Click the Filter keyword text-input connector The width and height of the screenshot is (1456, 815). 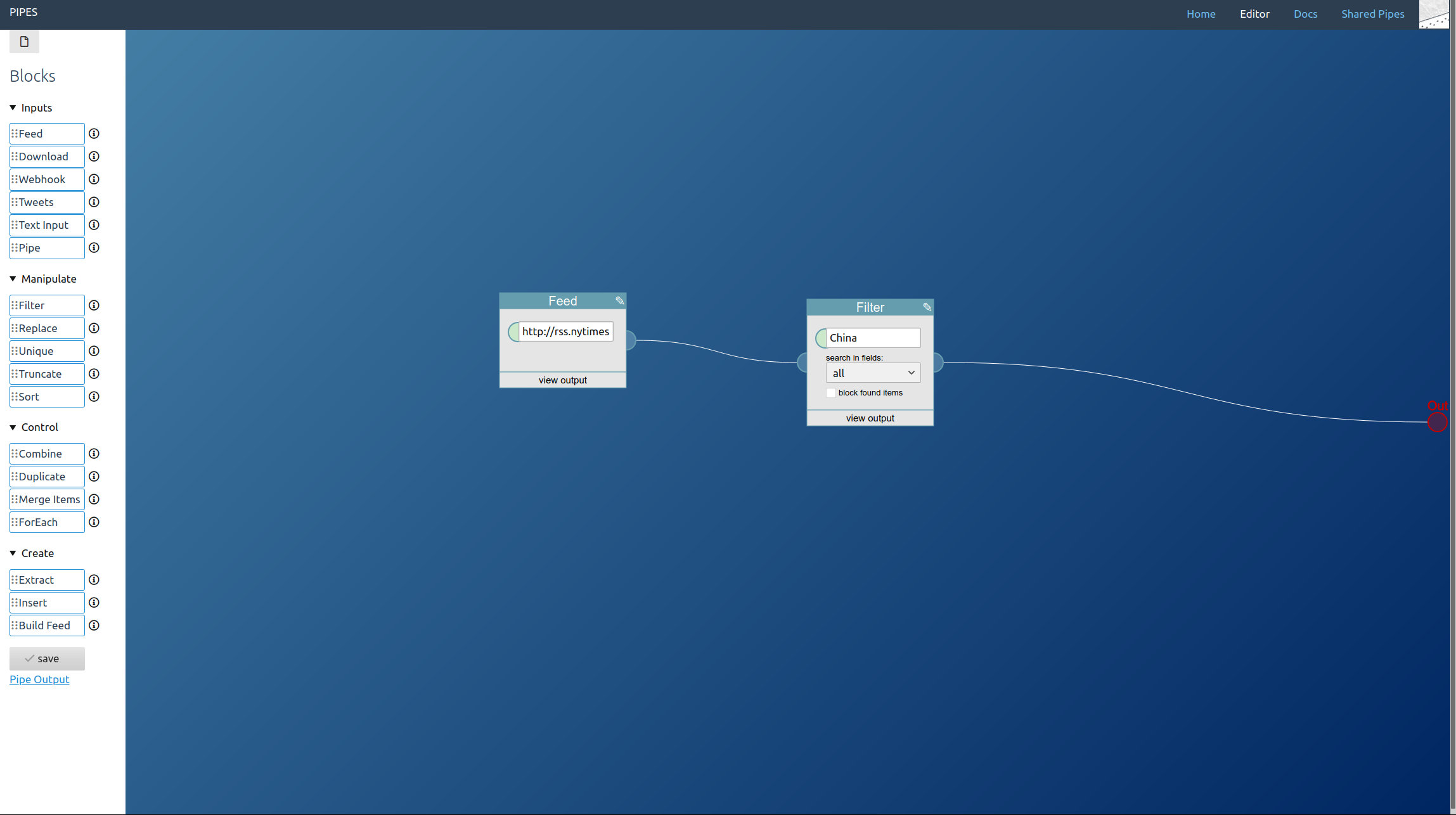[821, 338]
